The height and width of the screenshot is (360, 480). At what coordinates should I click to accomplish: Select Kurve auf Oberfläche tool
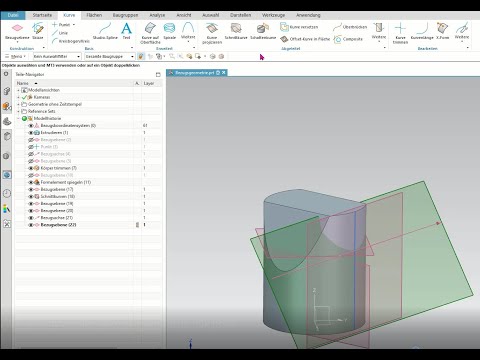coord(150,33)
